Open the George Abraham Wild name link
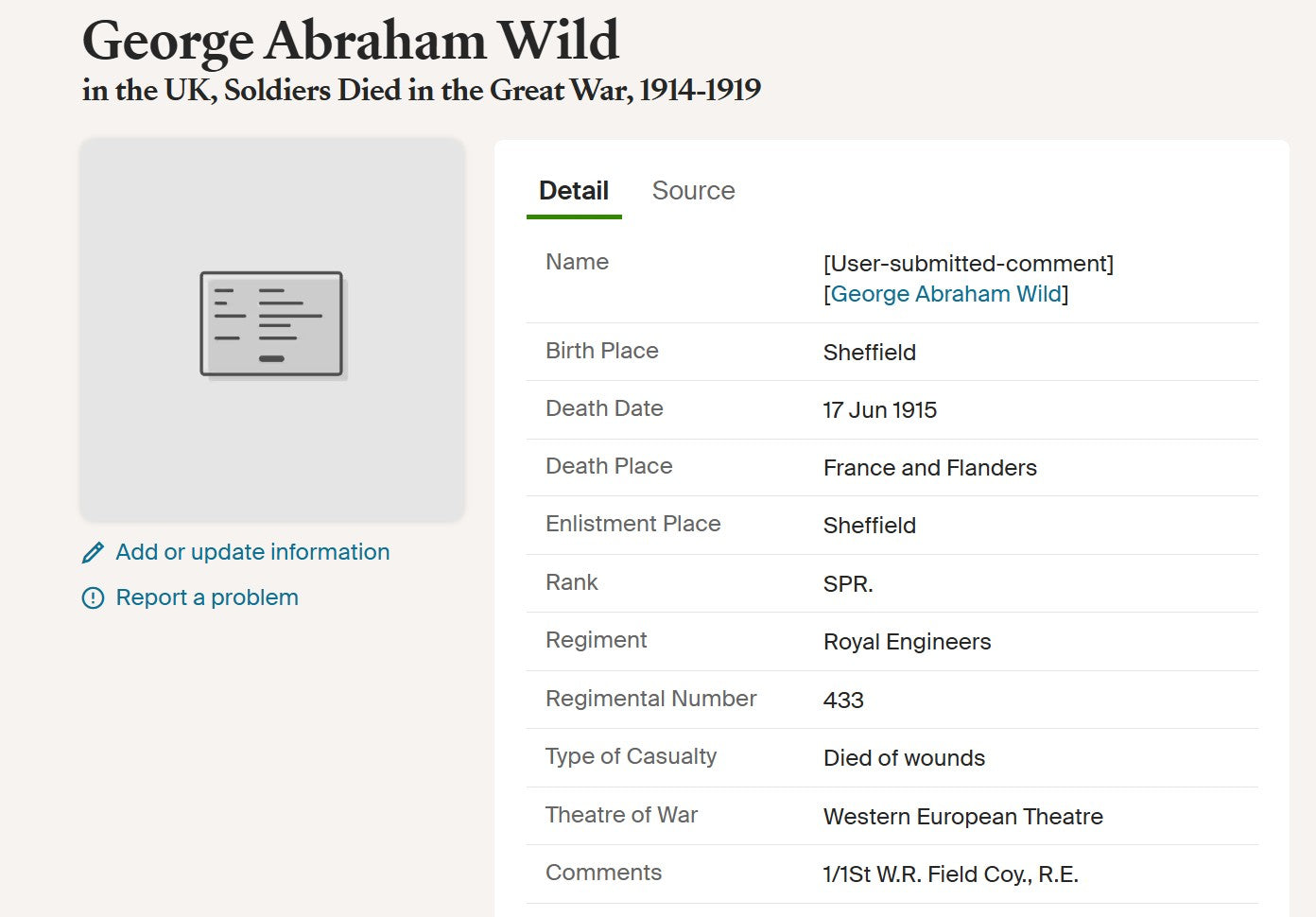Screen dimensions: 1316x917 tap(946, 294)
